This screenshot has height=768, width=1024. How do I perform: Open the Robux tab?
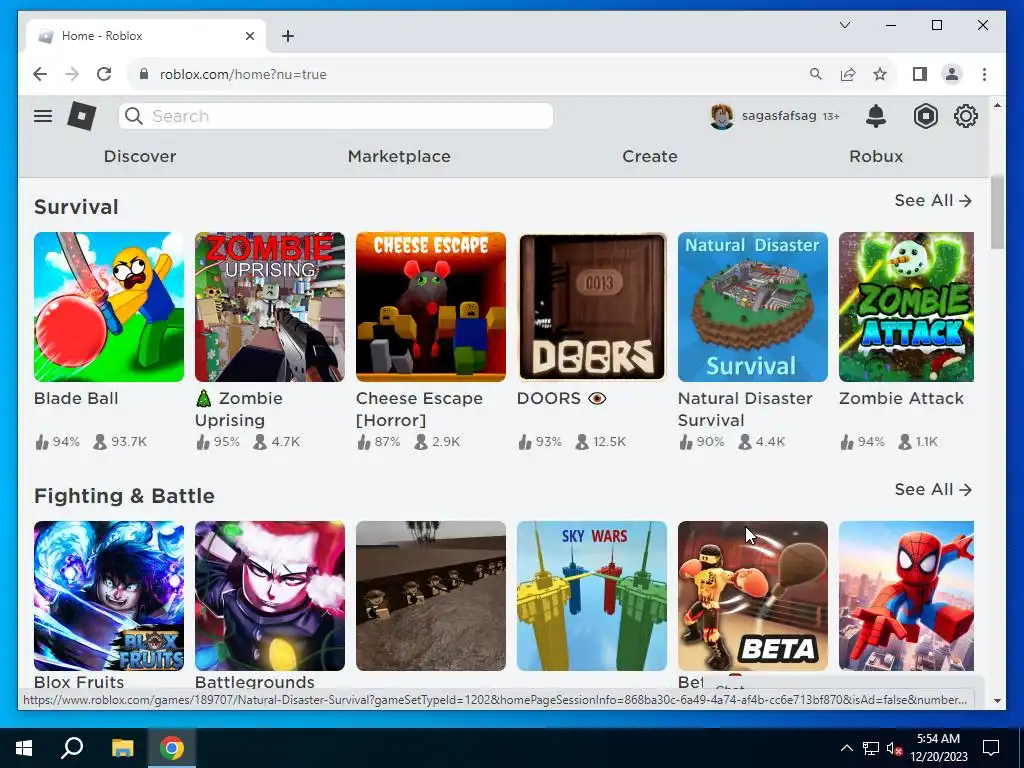click(x=876, y=156)
